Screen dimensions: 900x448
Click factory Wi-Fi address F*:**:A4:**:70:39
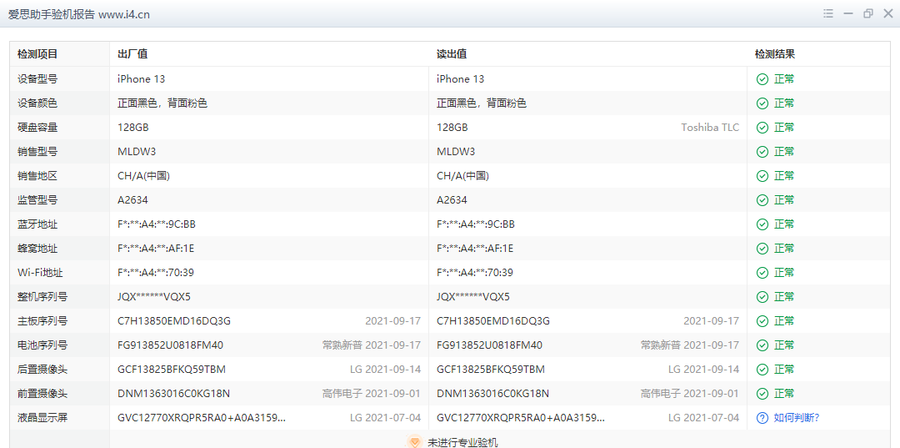click(156, 272)
